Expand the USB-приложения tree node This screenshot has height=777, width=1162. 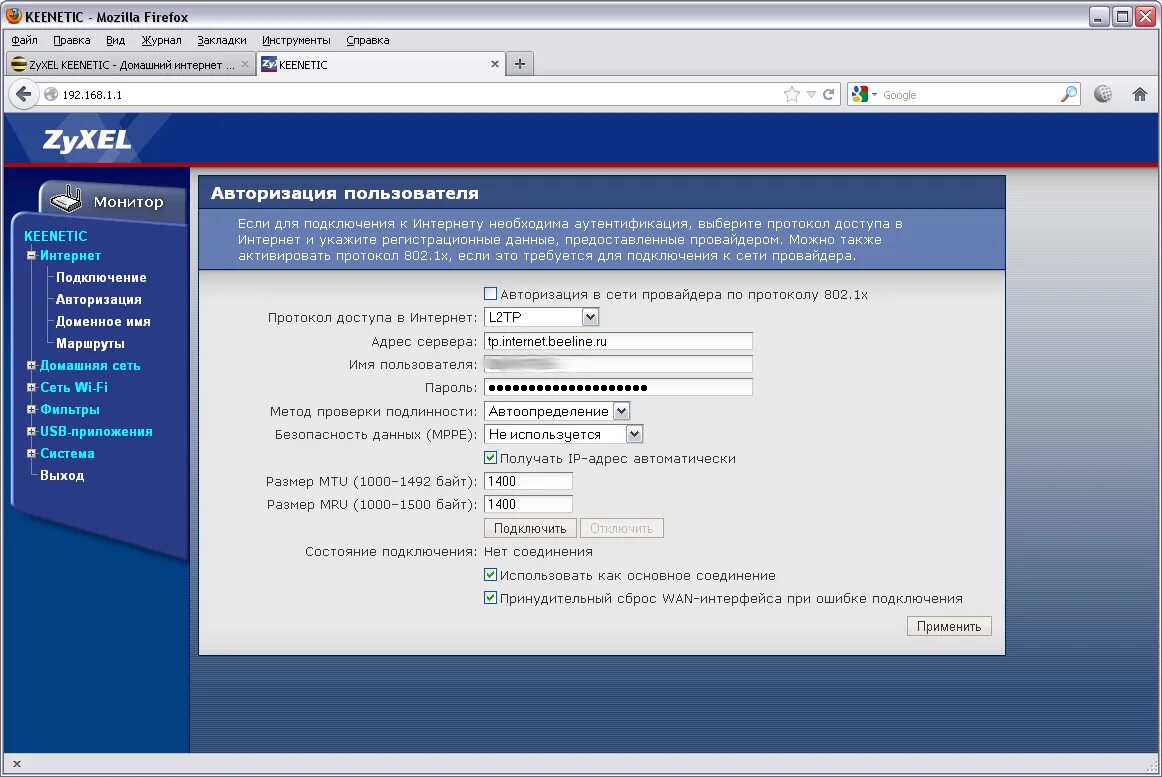coord(31,431)
